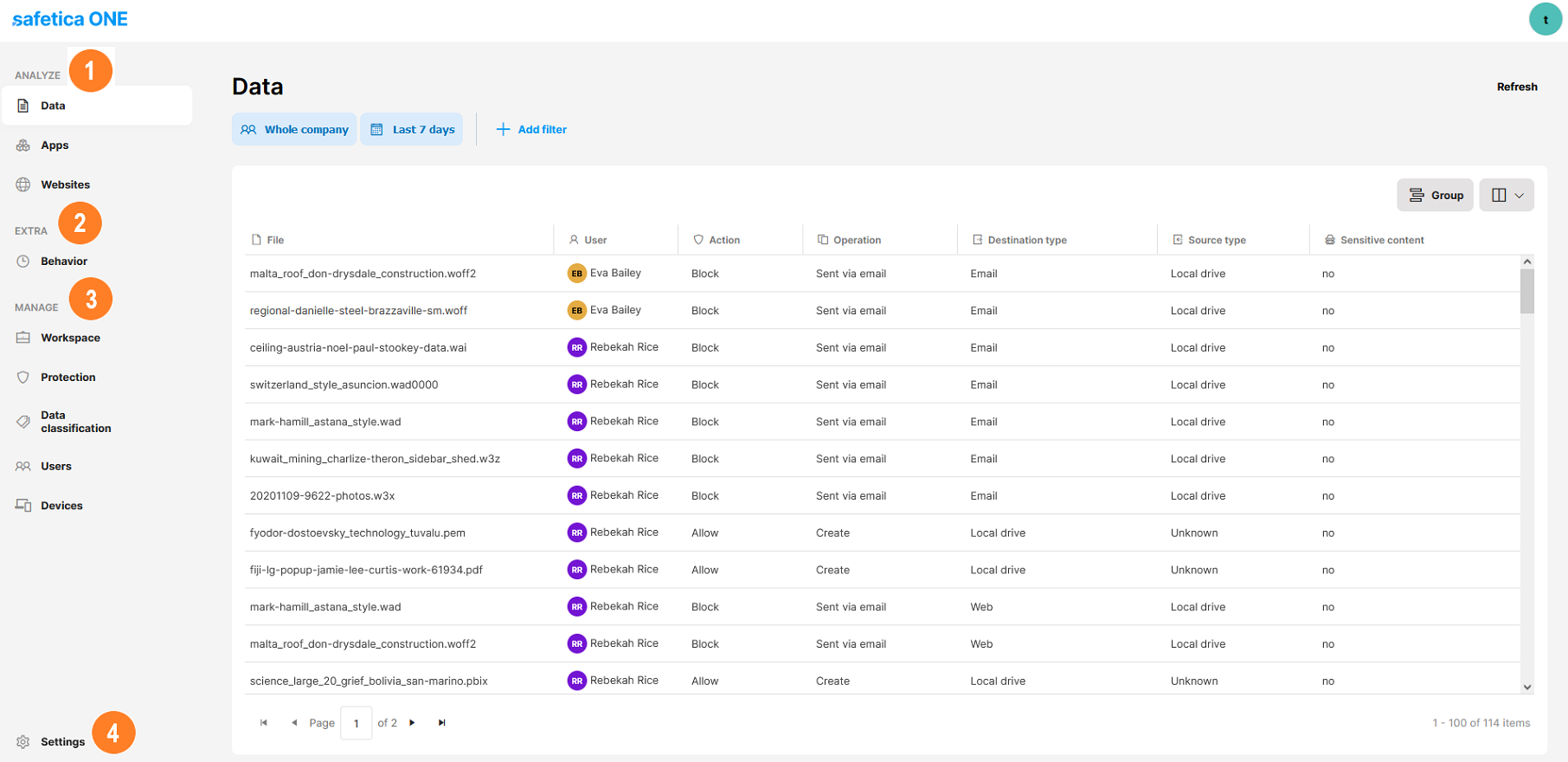Click the Devices icon in sidebar
Viewport: 1568px width, 762px height.
click(23, 506)
